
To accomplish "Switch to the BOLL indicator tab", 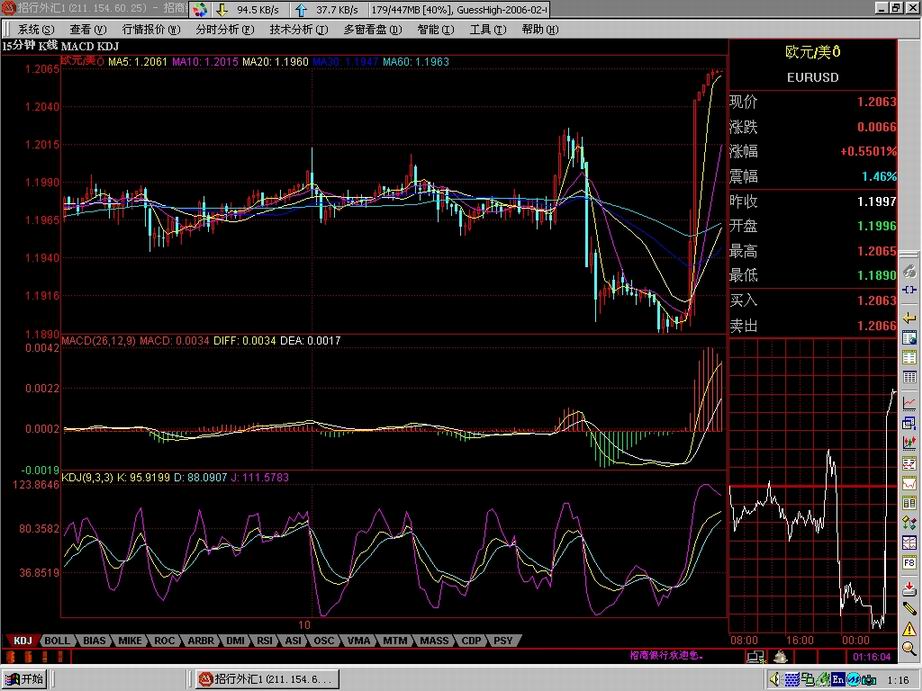I will pyautogui.click(x=58, y=640).
